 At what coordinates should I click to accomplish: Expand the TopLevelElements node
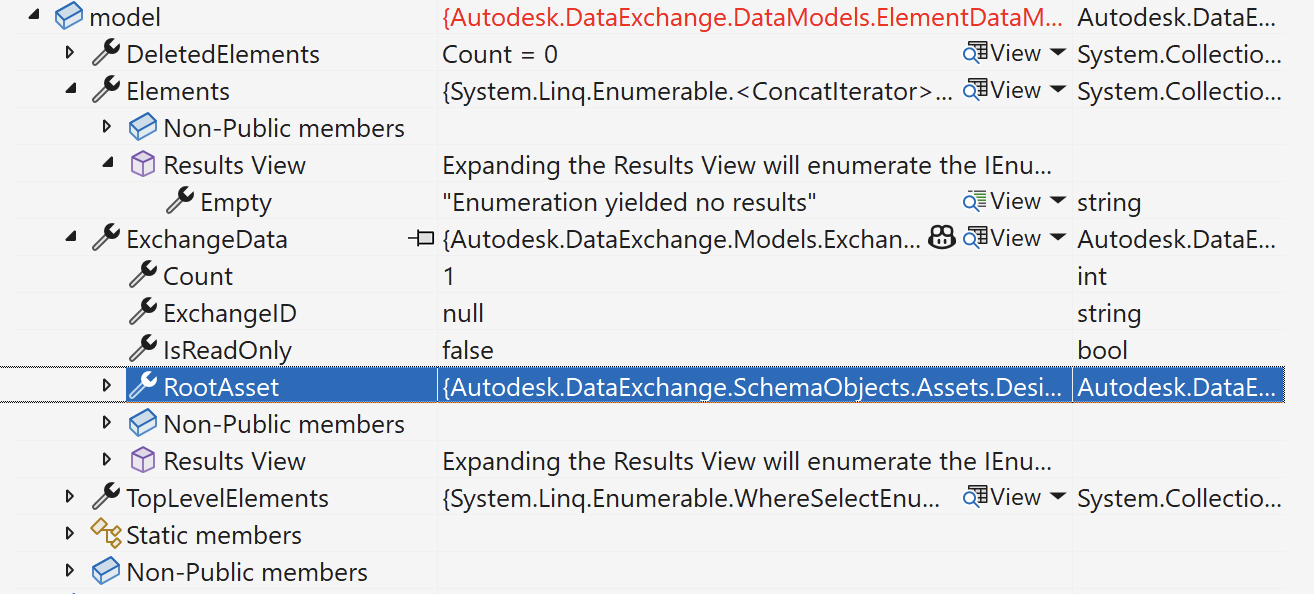click(x=70, y=497)
